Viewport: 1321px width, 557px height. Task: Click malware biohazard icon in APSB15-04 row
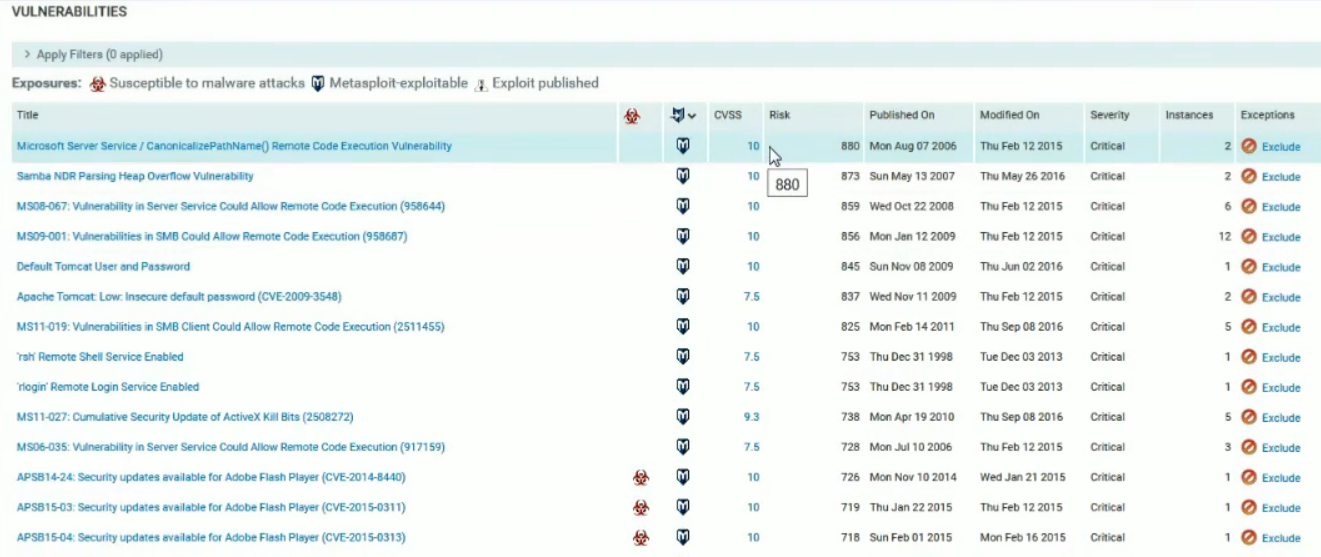coord(641,538)
